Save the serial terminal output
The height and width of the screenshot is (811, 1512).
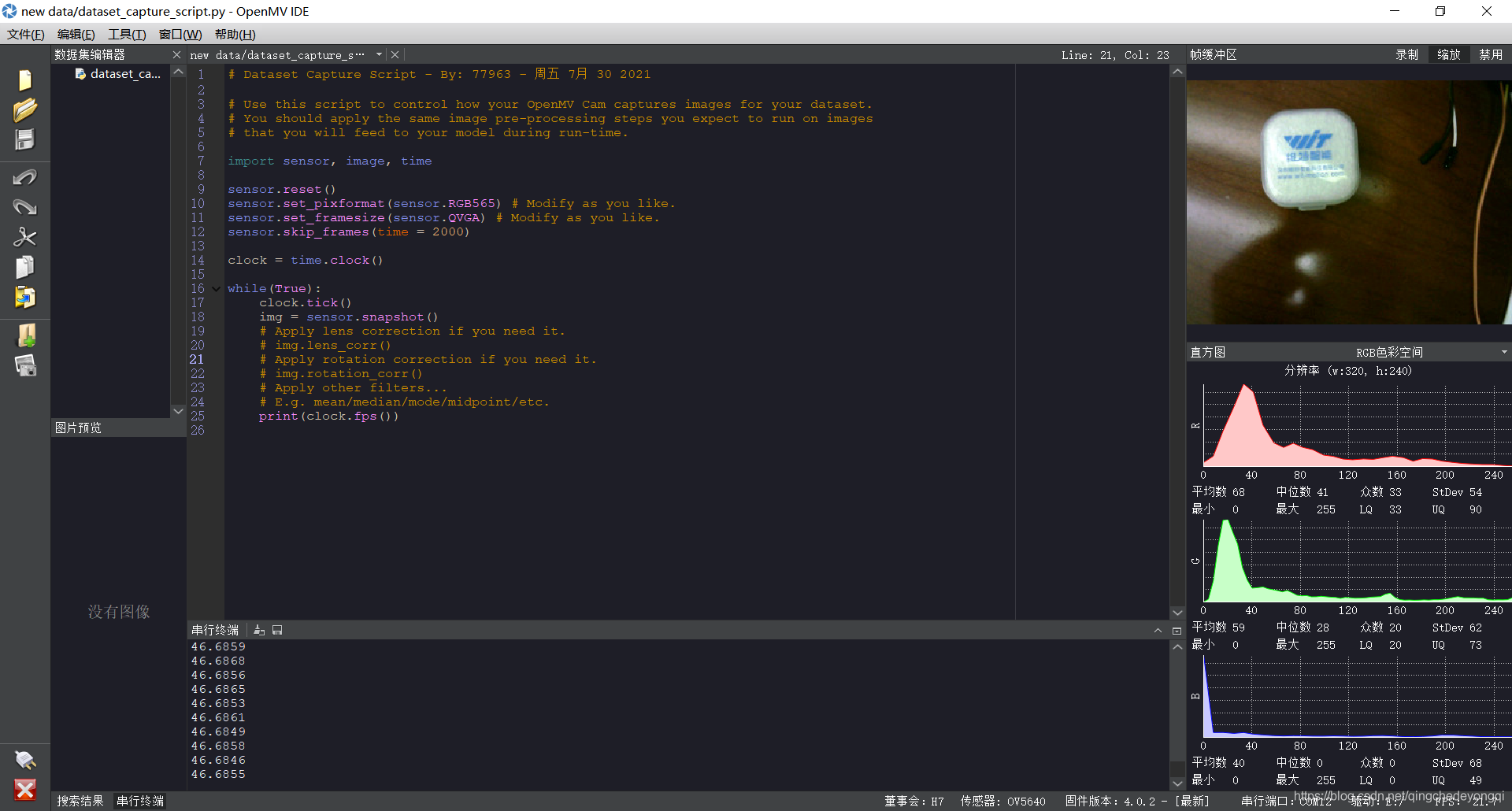point(277,630)
